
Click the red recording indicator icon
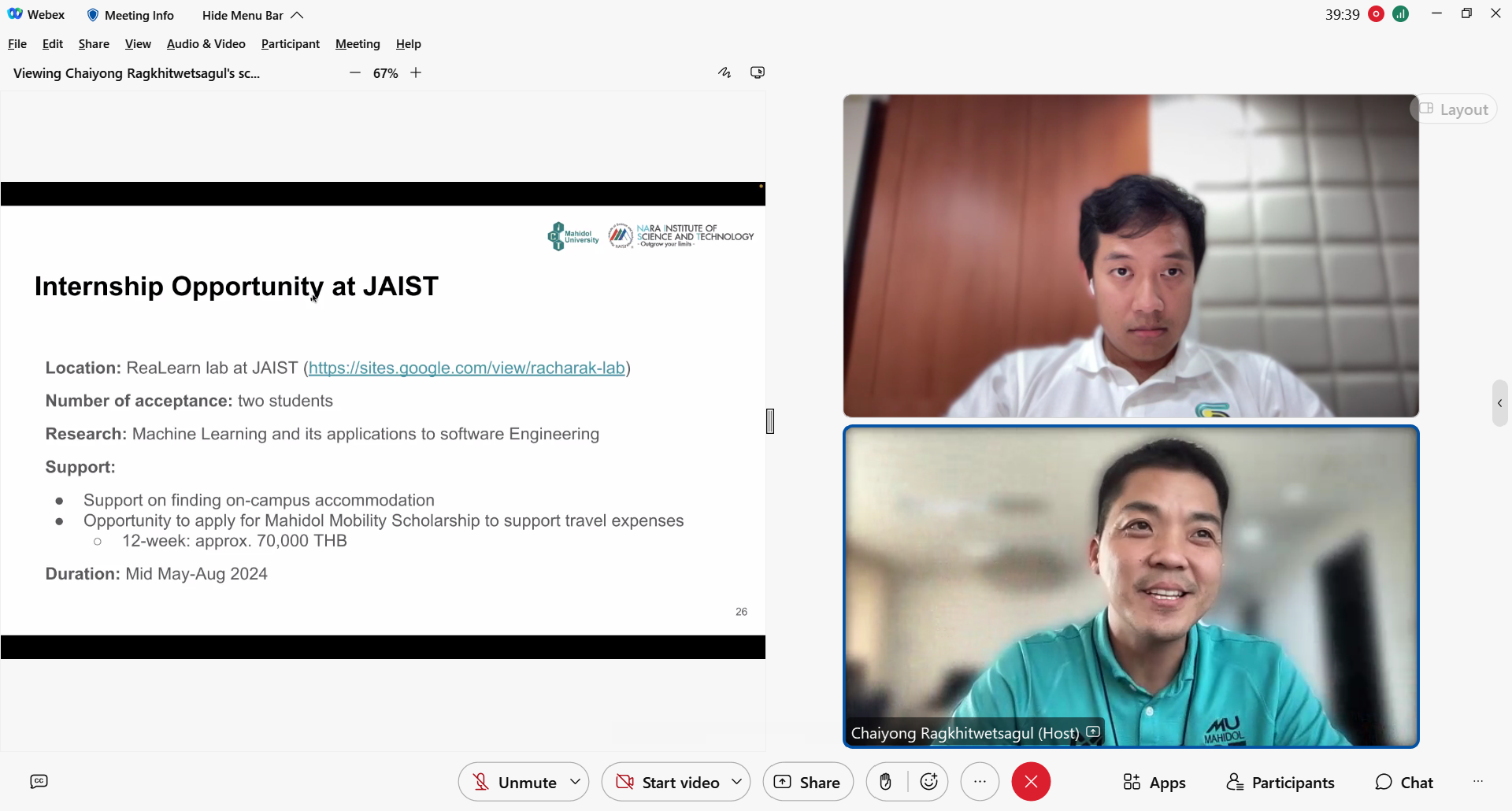click(x=1377, y=14)
